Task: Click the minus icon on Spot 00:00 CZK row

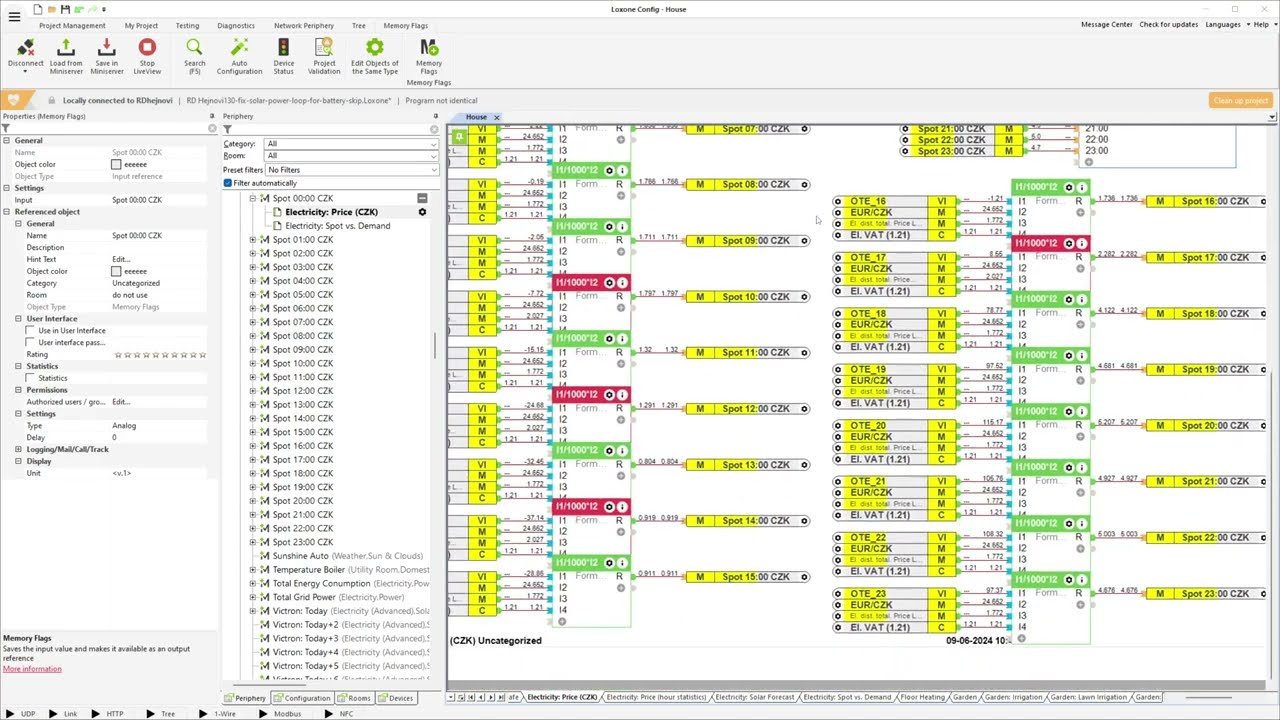Action: pyautogui.click(x=422, y=198)
